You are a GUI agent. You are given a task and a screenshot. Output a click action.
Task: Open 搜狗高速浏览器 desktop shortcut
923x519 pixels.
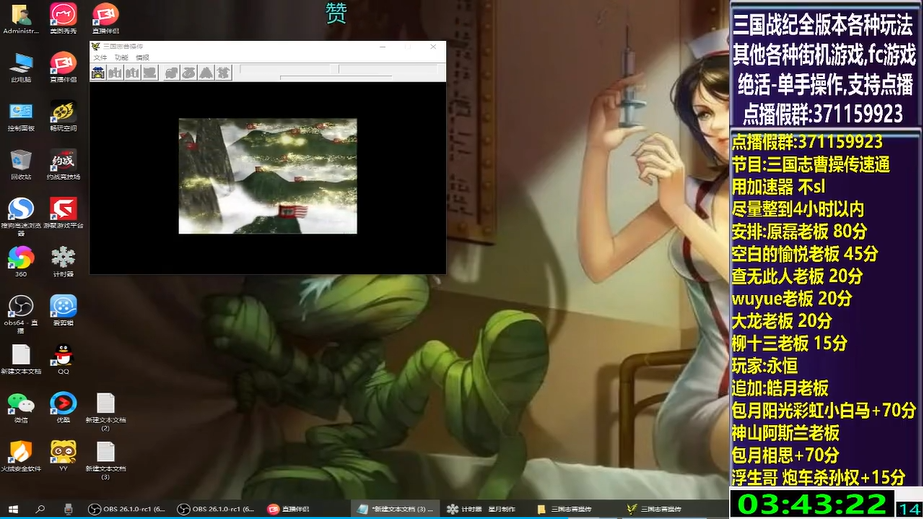(21, 217)
